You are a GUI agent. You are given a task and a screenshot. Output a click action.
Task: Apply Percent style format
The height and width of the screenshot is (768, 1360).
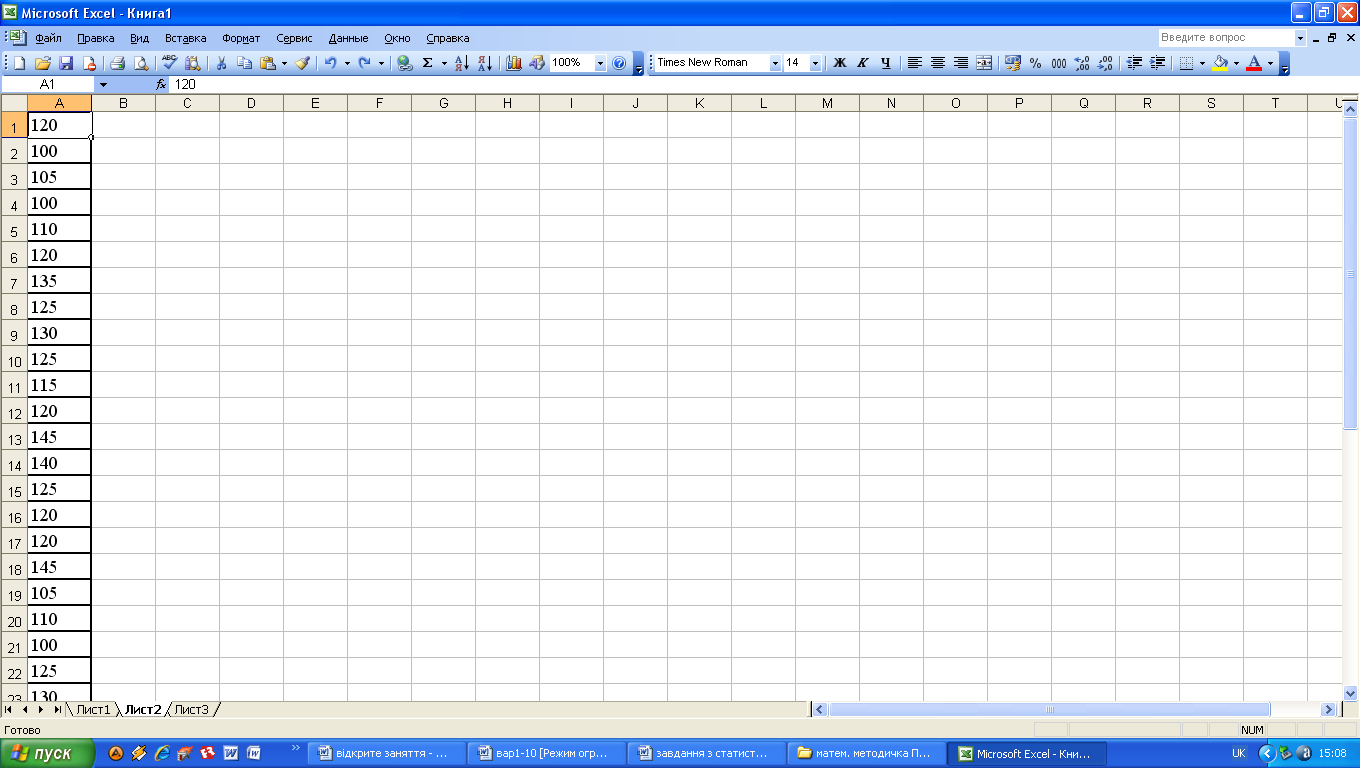pos(1035,63)
